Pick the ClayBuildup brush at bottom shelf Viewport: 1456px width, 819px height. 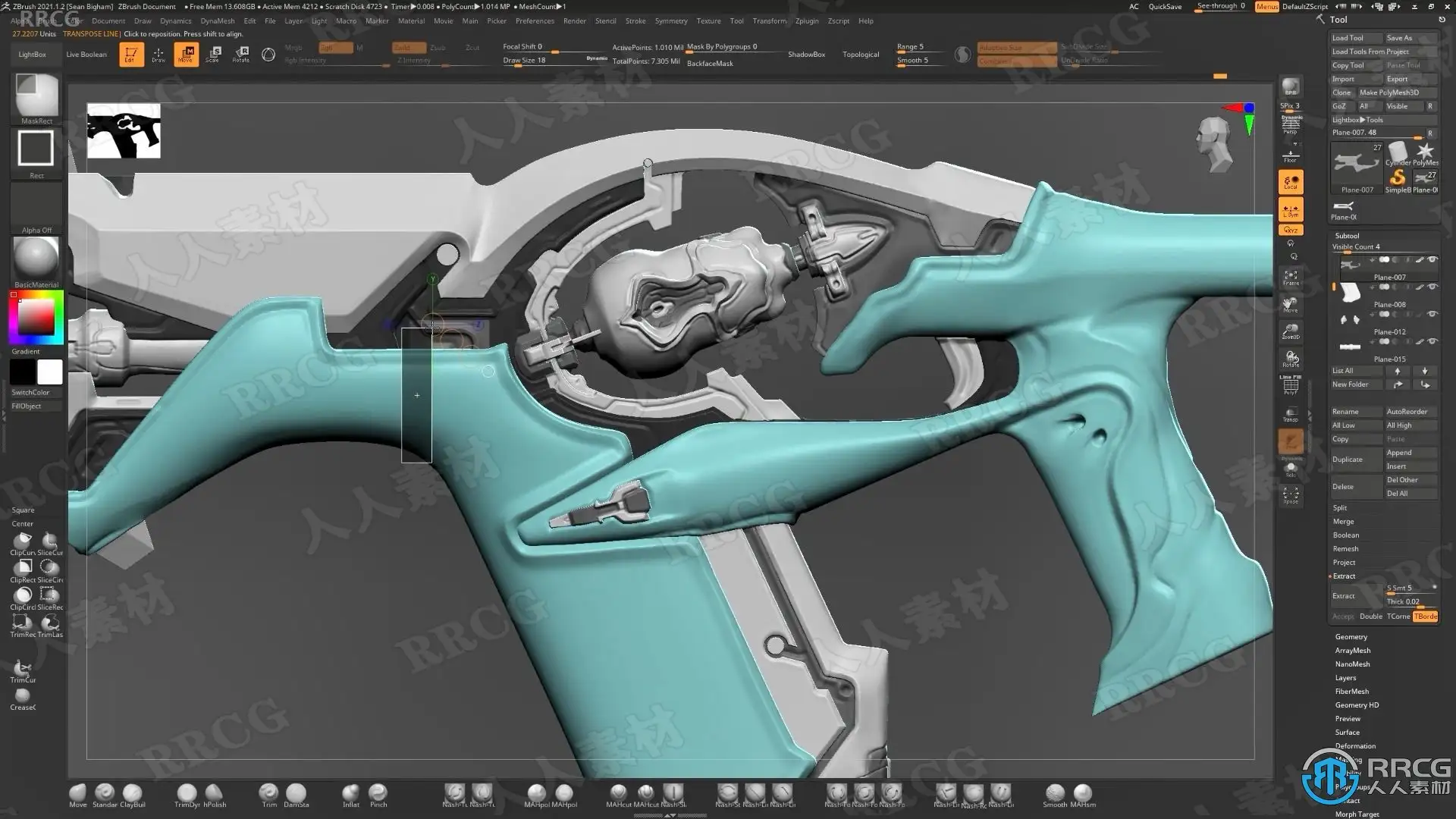[x=132, y=793]
